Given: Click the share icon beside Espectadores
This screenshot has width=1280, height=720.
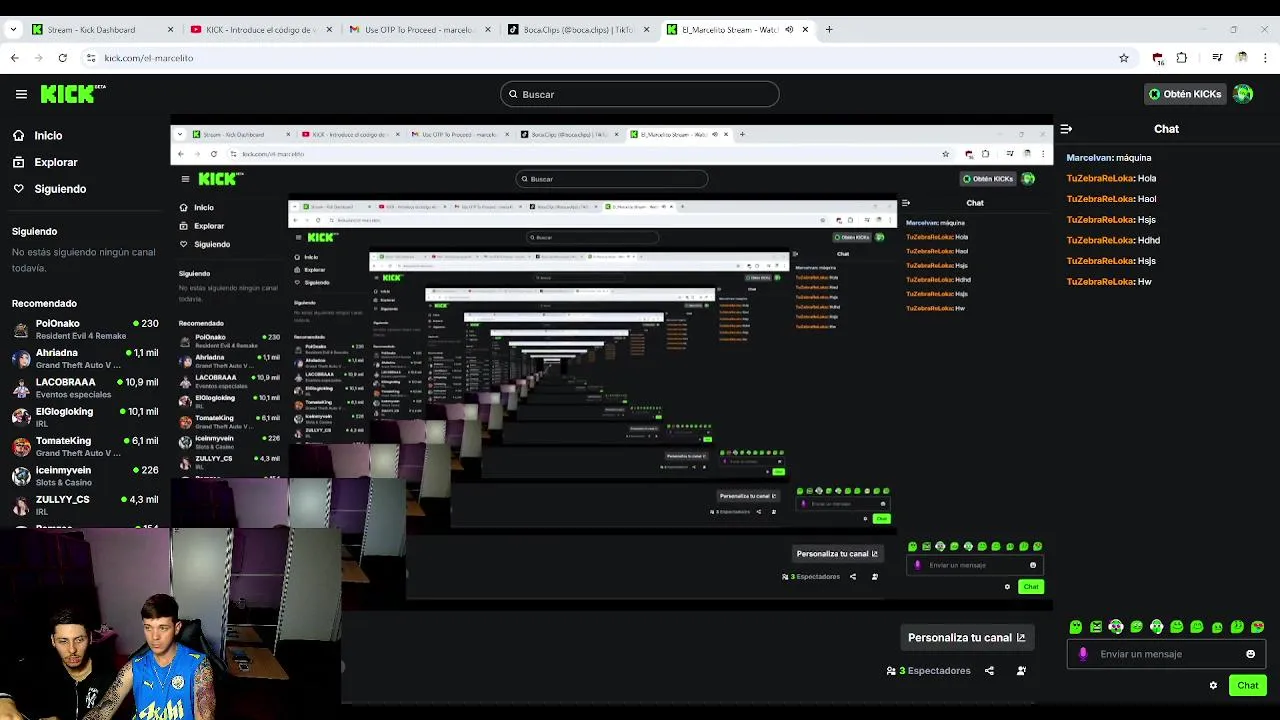Looking at the screenshot, I should click(989, 671).
